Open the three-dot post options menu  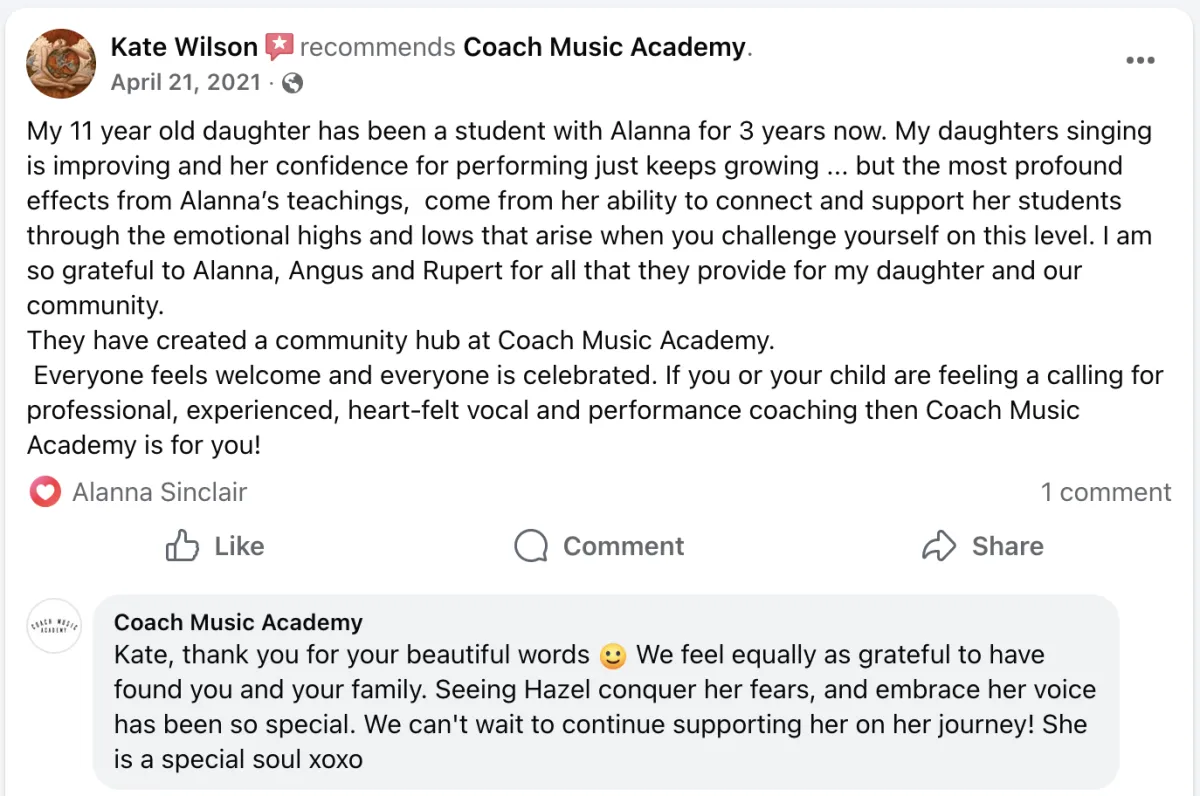click(x=1140, y=61)
